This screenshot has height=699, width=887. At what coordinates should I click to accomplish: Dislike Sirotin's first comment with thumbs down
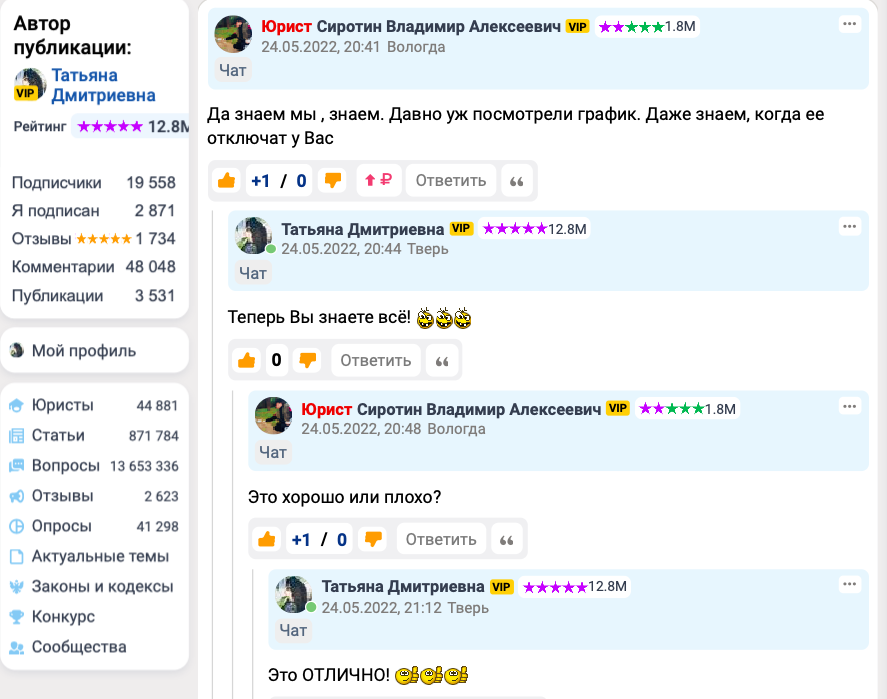(x=333, y=181)
